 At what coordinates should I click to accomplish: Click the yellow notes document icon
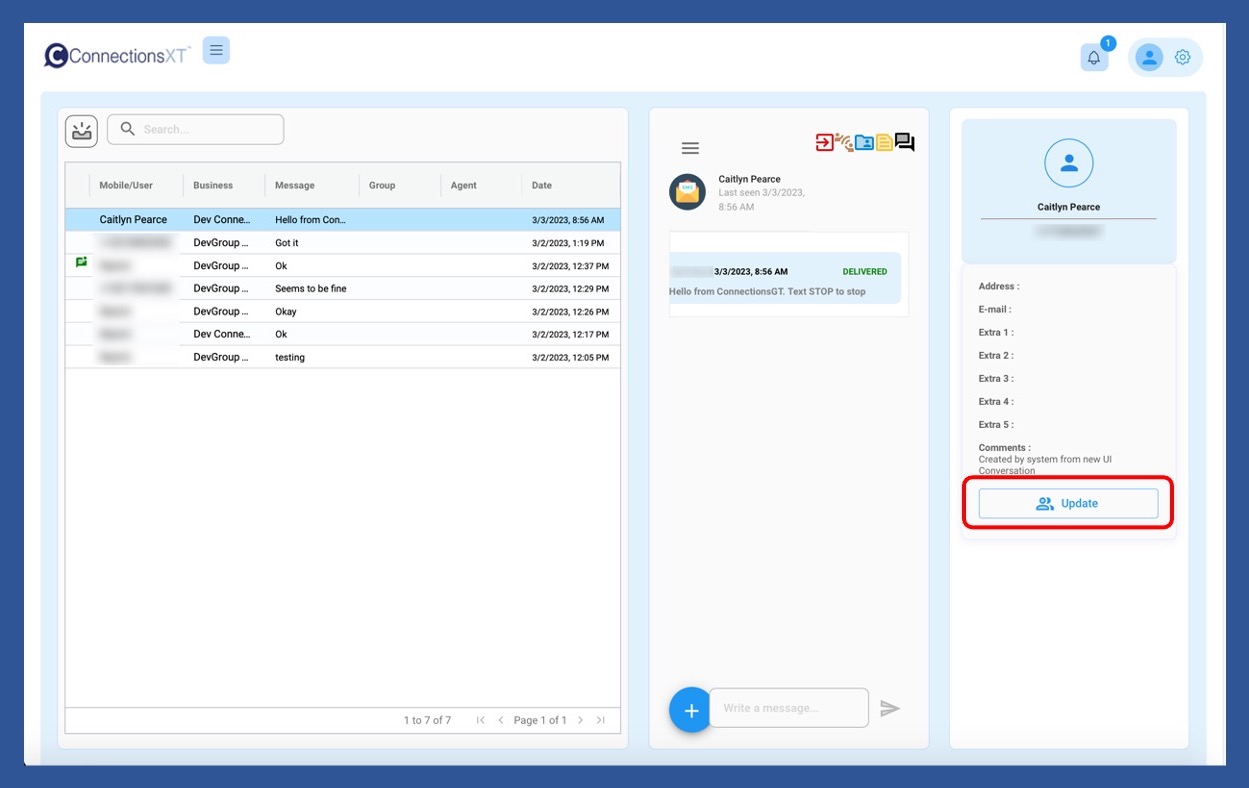click(x=884, y=143)
